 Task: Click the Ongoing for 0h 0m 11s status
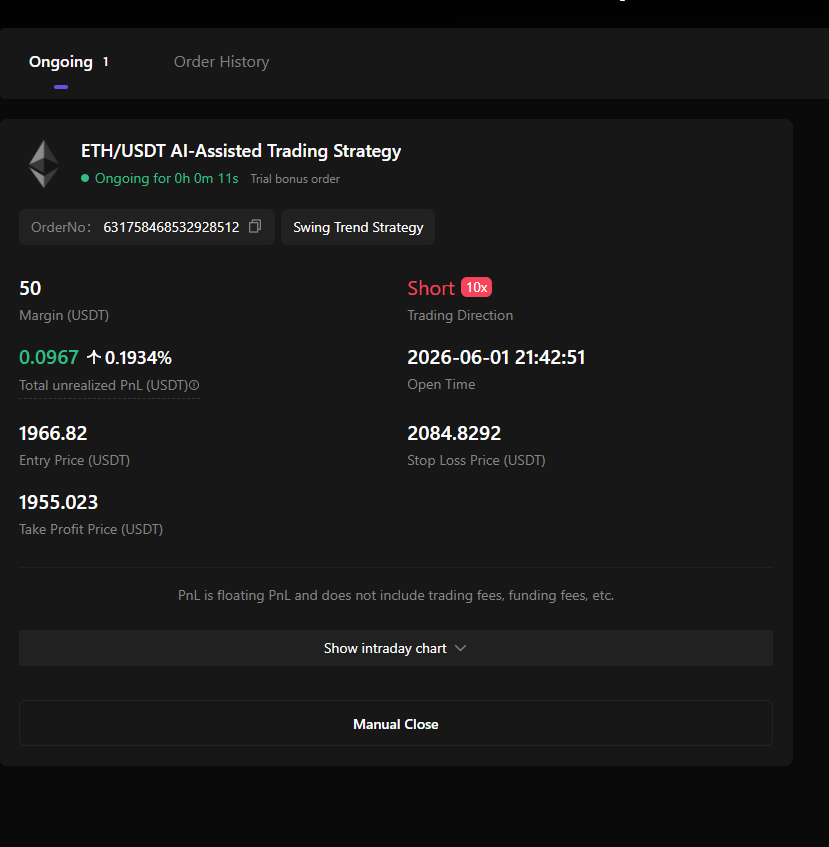click(x=166, y=178)
